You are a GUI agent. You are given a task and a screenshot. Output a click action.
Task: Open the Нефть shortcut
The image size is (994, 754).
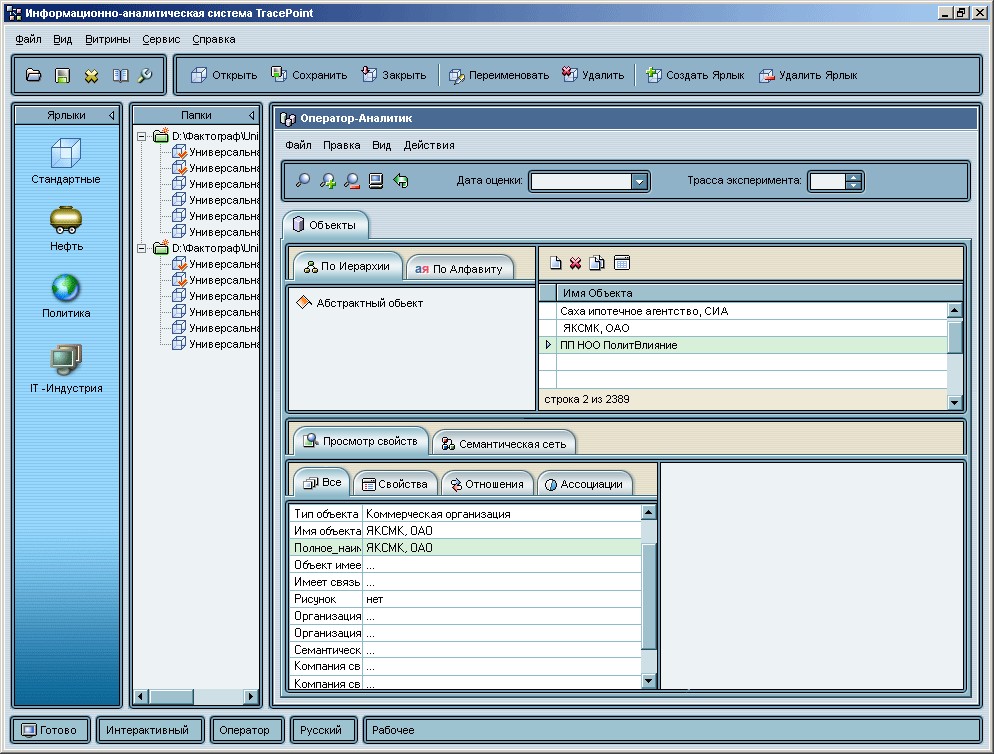click(66, 229)
